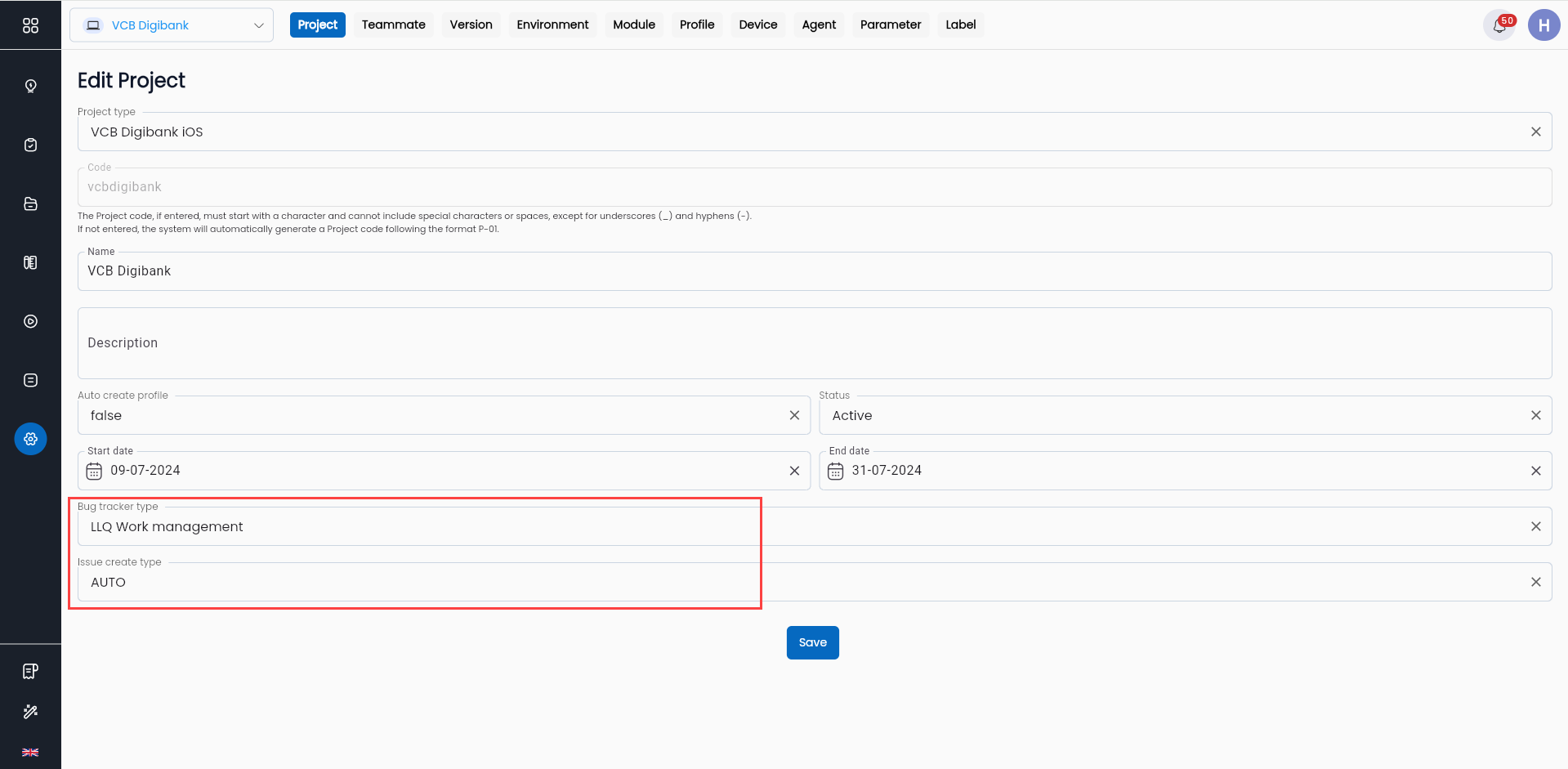
Task: Open the Agent tab
Action: tap(819, 25)
